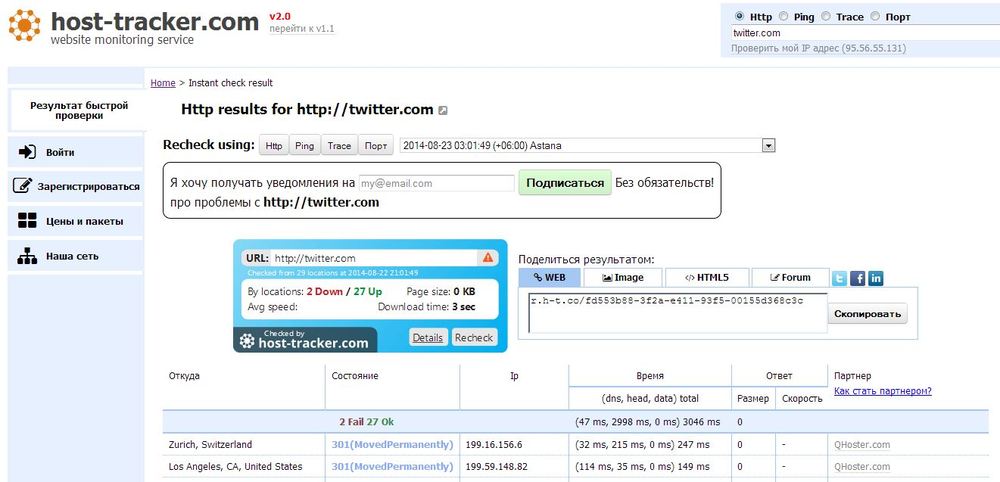Click the grid icon beside Цены и пакеты
1000x482 pixels.
tap(27, 221)
